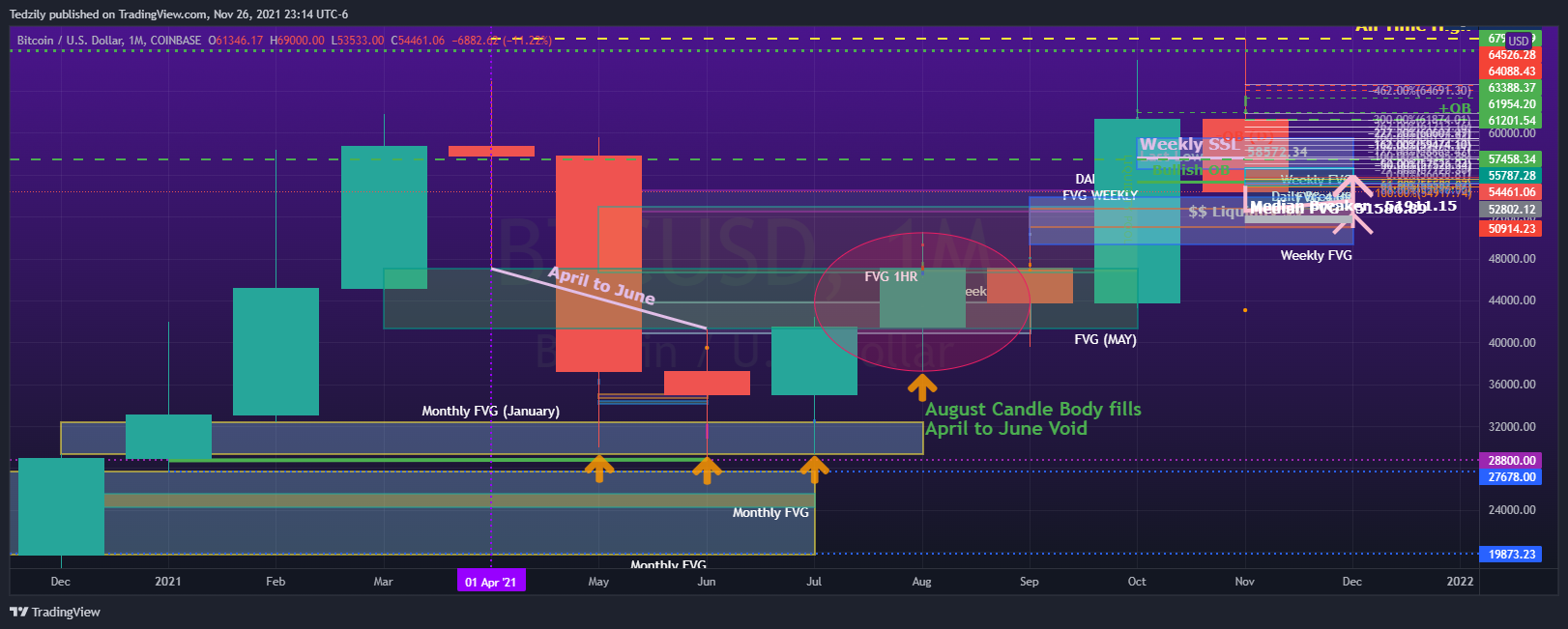Image resolution: width=1568 pixels, height=629 pixels.
Task: Click the open value O61346.17
Action: click(236, 41)
